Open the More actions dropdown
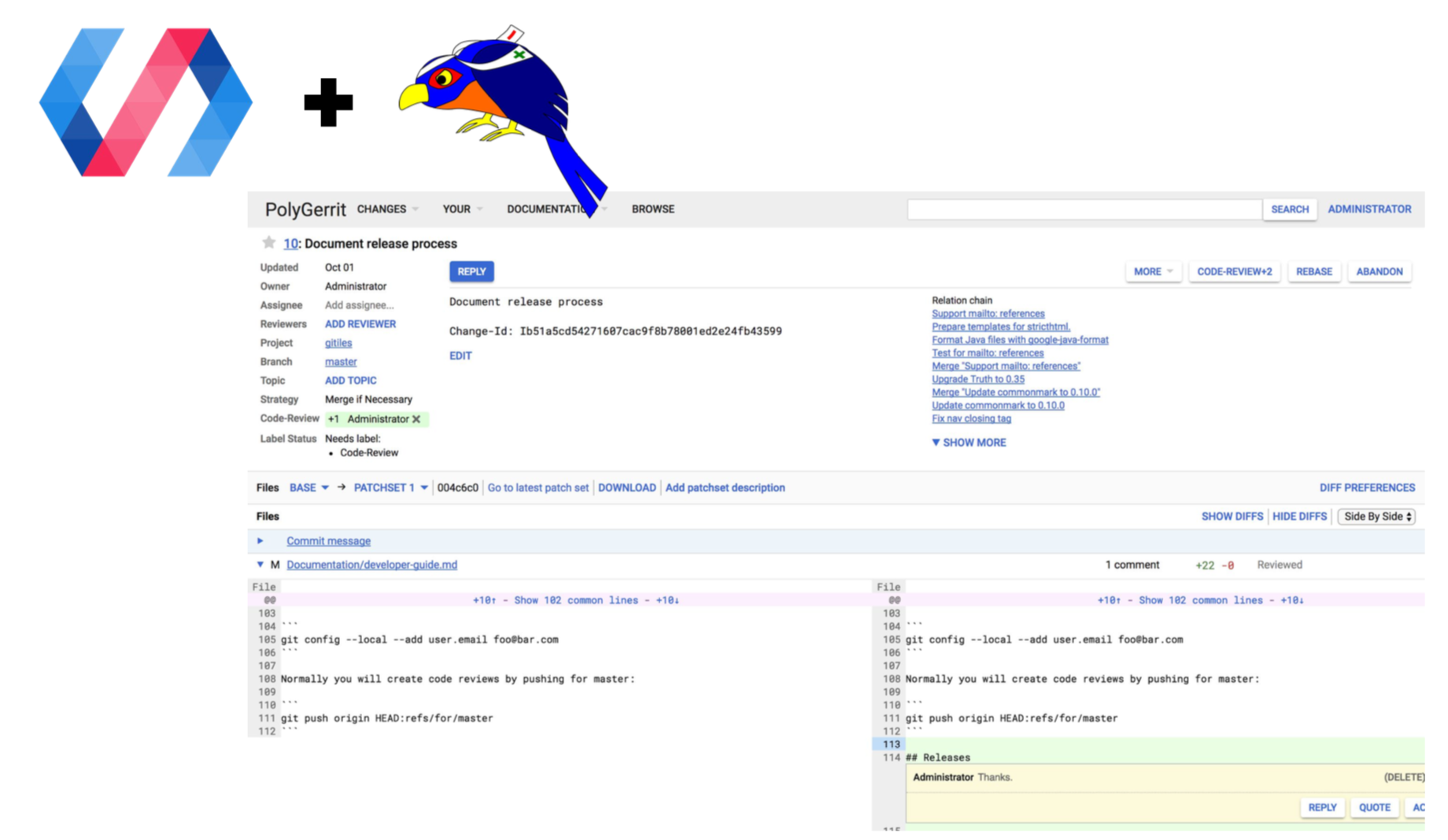 (1153, 271)
